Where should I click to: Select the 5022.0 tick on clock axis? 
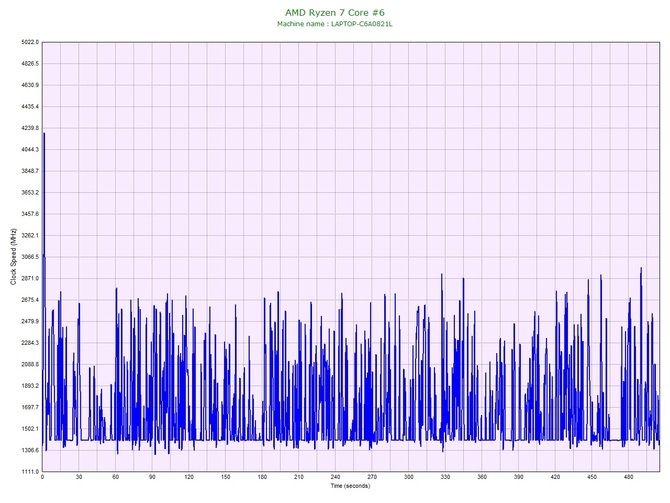pyautogui.click(x=30, y=42)
